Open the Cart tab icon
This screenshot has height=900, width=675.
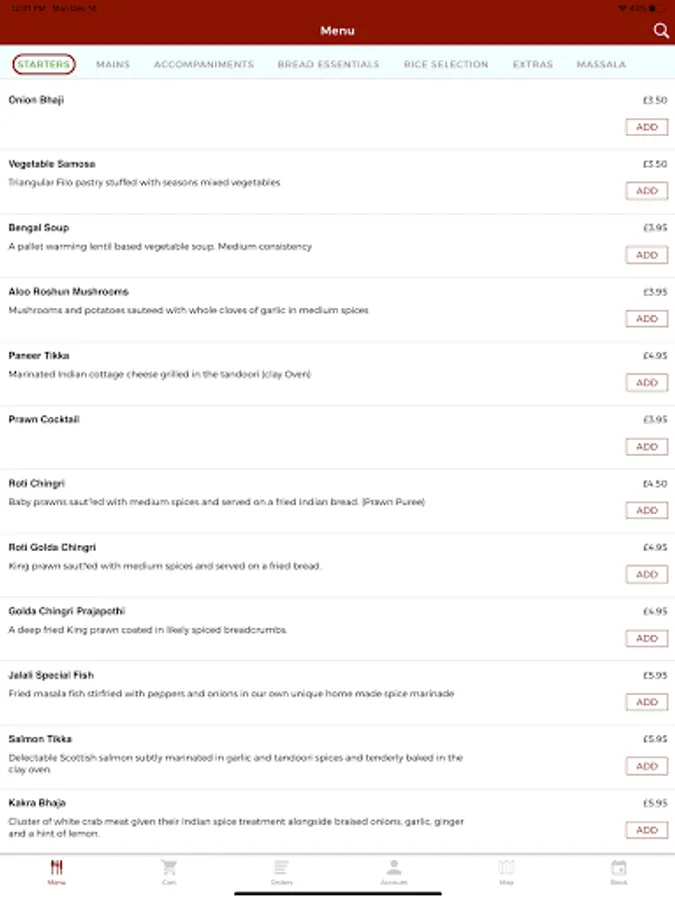(x=169, y=868)
